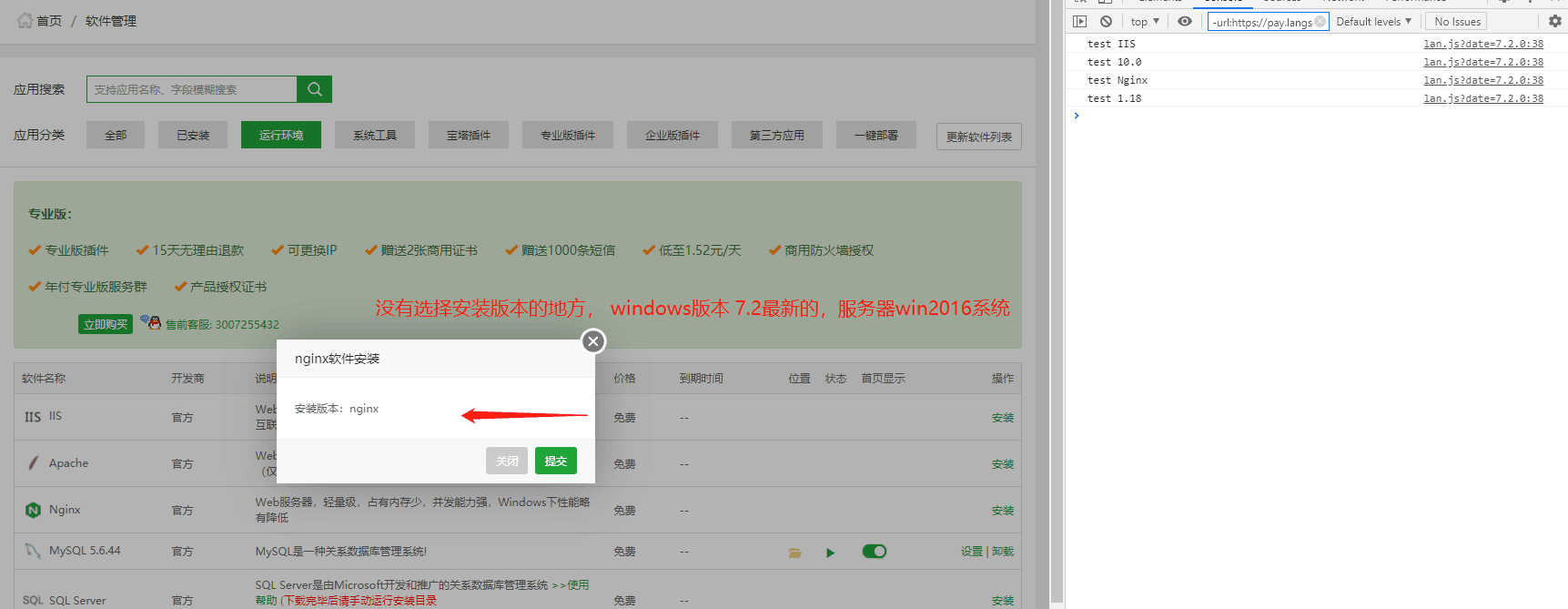The width and height of the screenshot is (1568, 609).
Task: Click the home icon in the breadcrumb
Action: [x=25, y=20]
